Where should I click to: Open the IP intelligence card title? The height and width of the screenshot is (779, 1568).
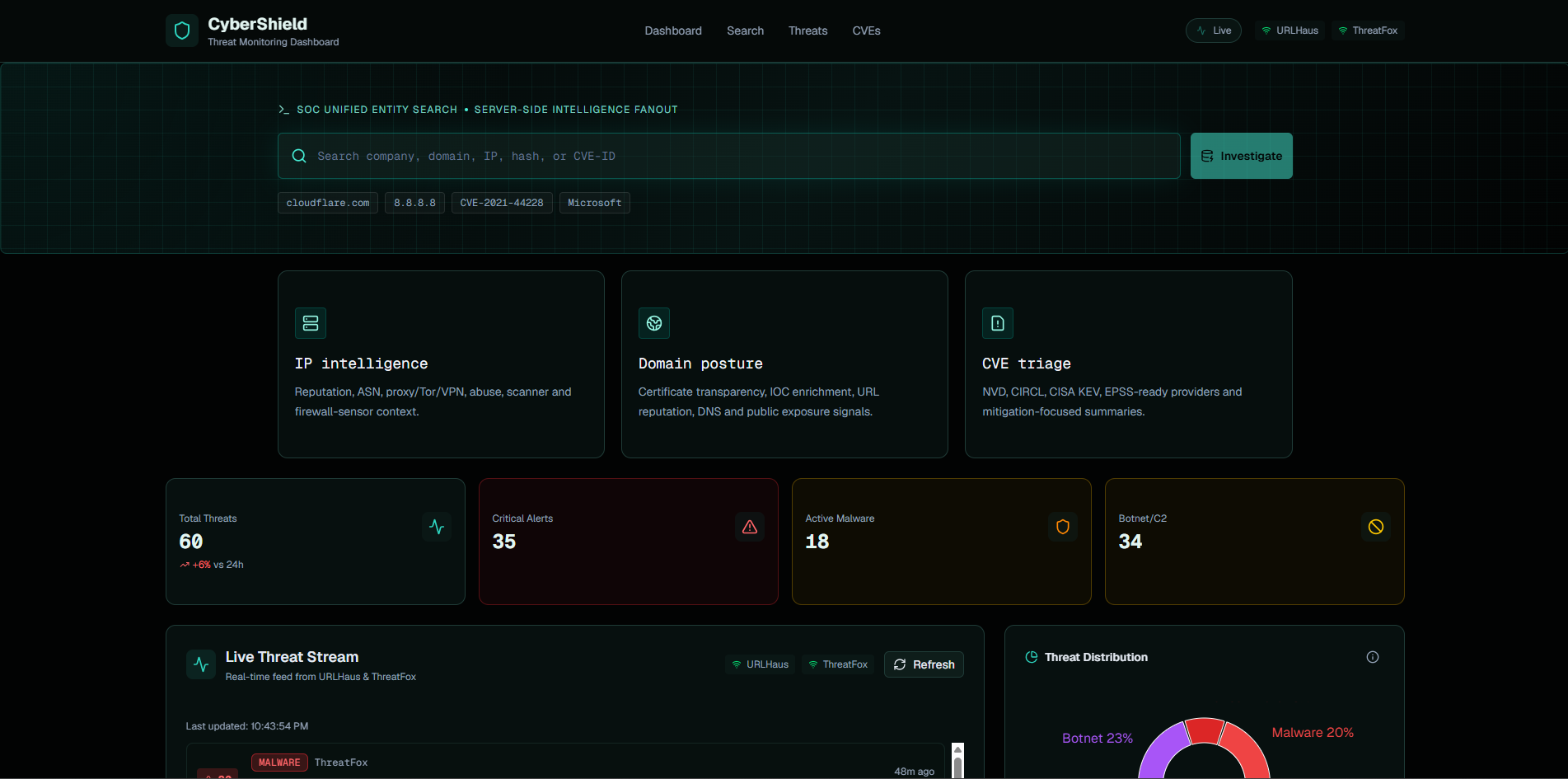point(361,364)
